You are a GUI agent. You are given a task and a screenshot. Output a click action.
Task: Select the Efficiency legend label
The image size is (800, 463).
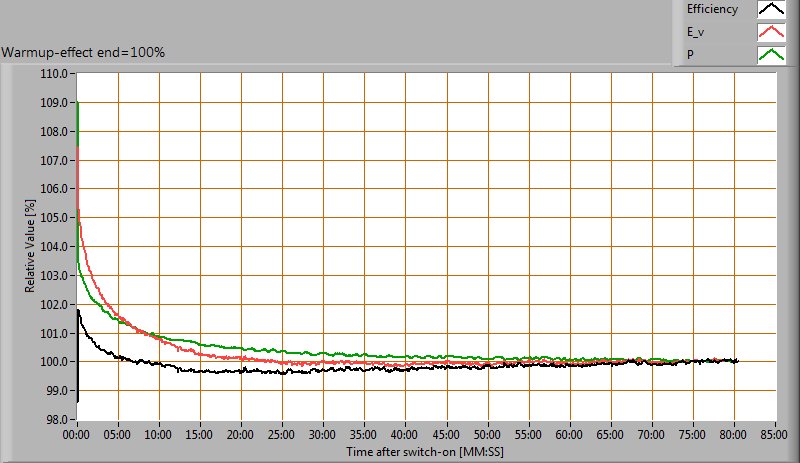pos(712,10)
